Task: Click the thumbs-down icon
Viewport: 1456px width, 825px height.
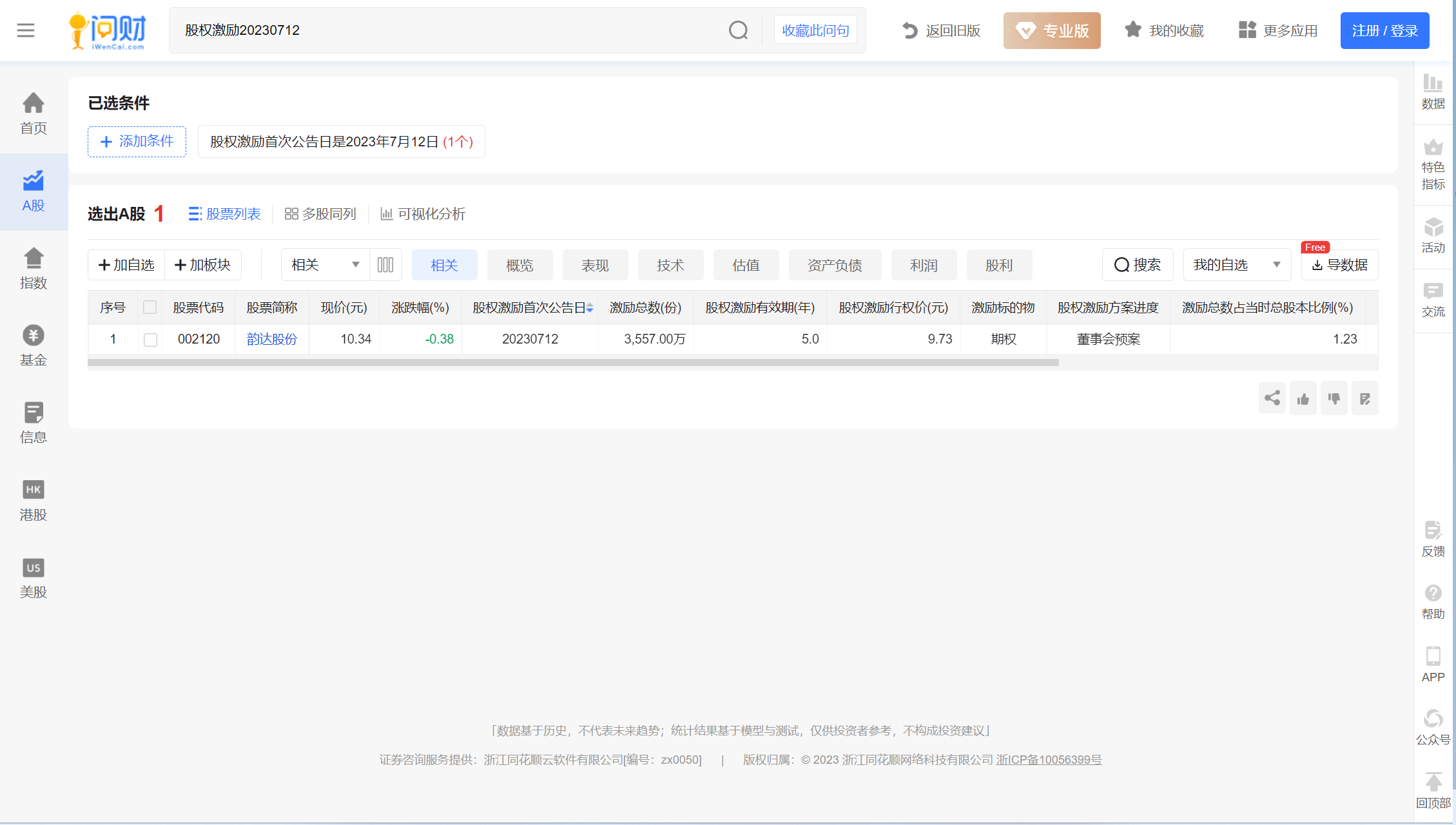Action: 1334,398
